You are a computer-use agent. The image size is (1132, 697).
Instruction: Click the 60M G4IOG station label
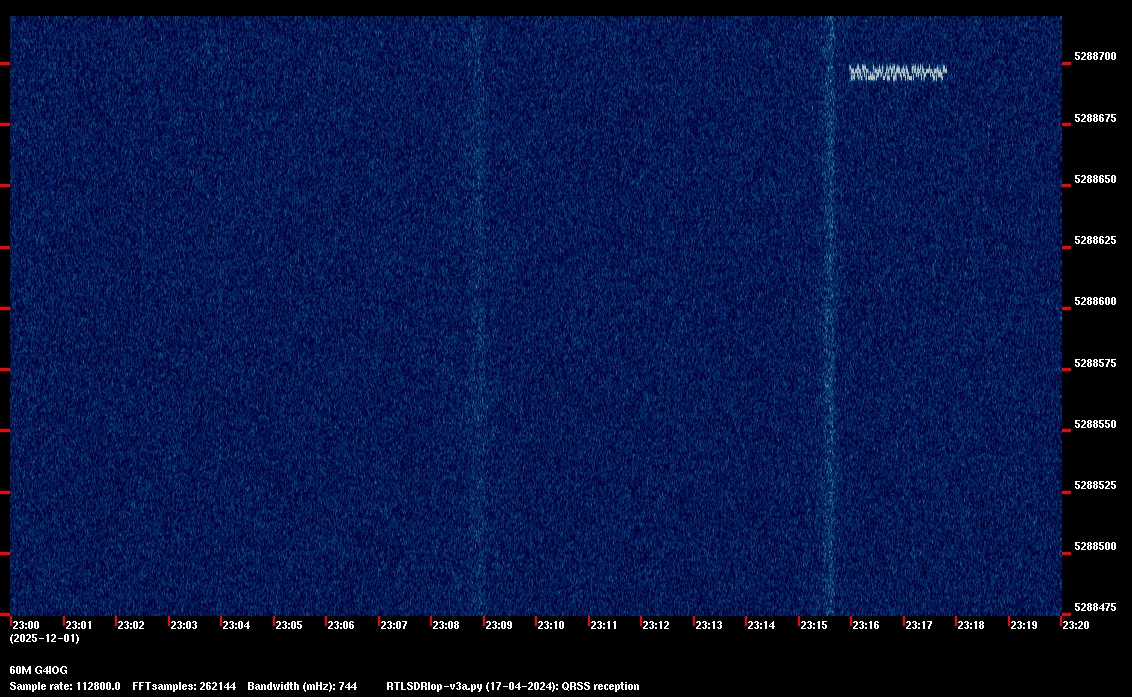tap(38, 670)
